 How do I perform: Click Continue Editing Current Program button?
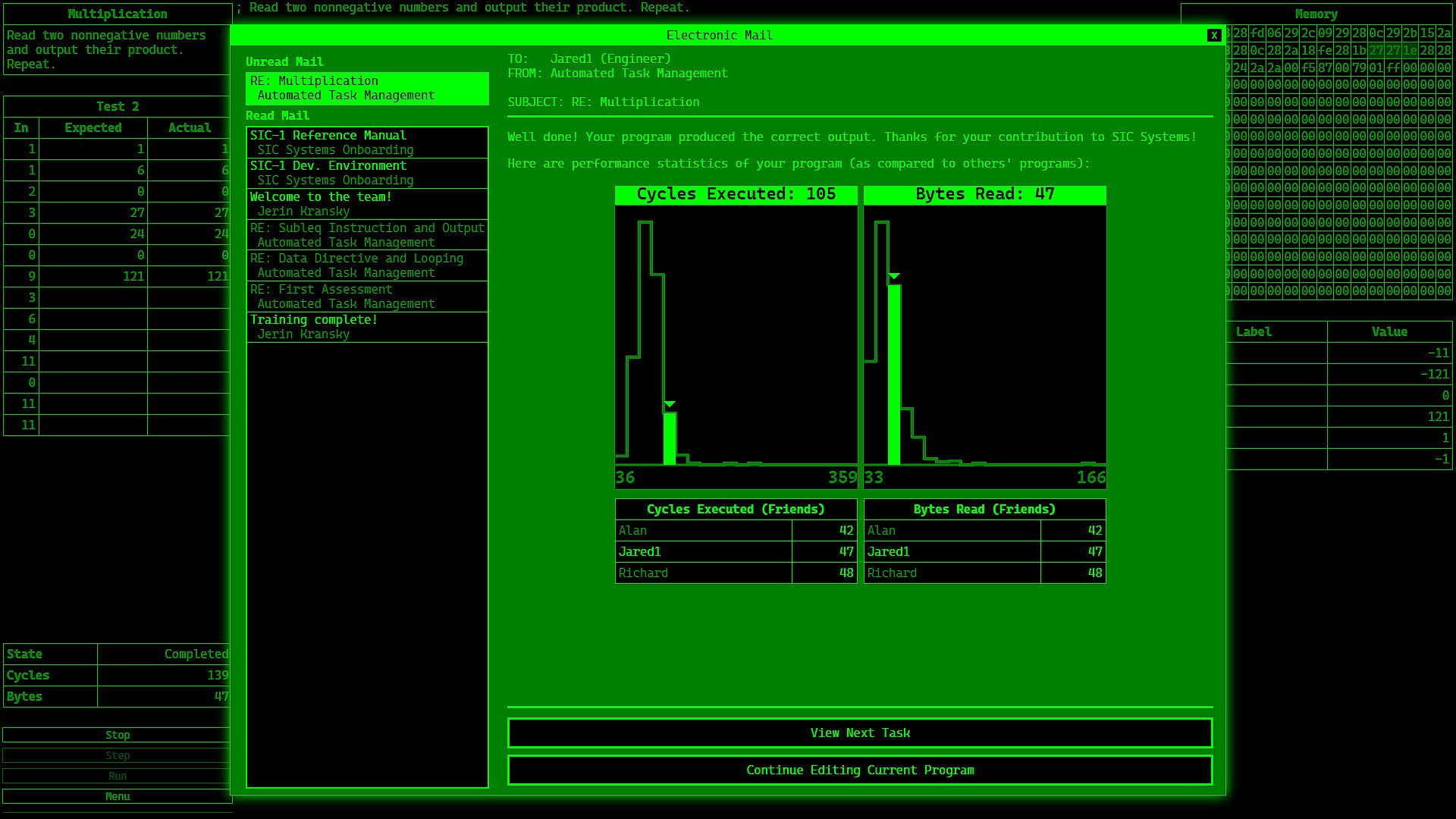(x=859, y=770)
